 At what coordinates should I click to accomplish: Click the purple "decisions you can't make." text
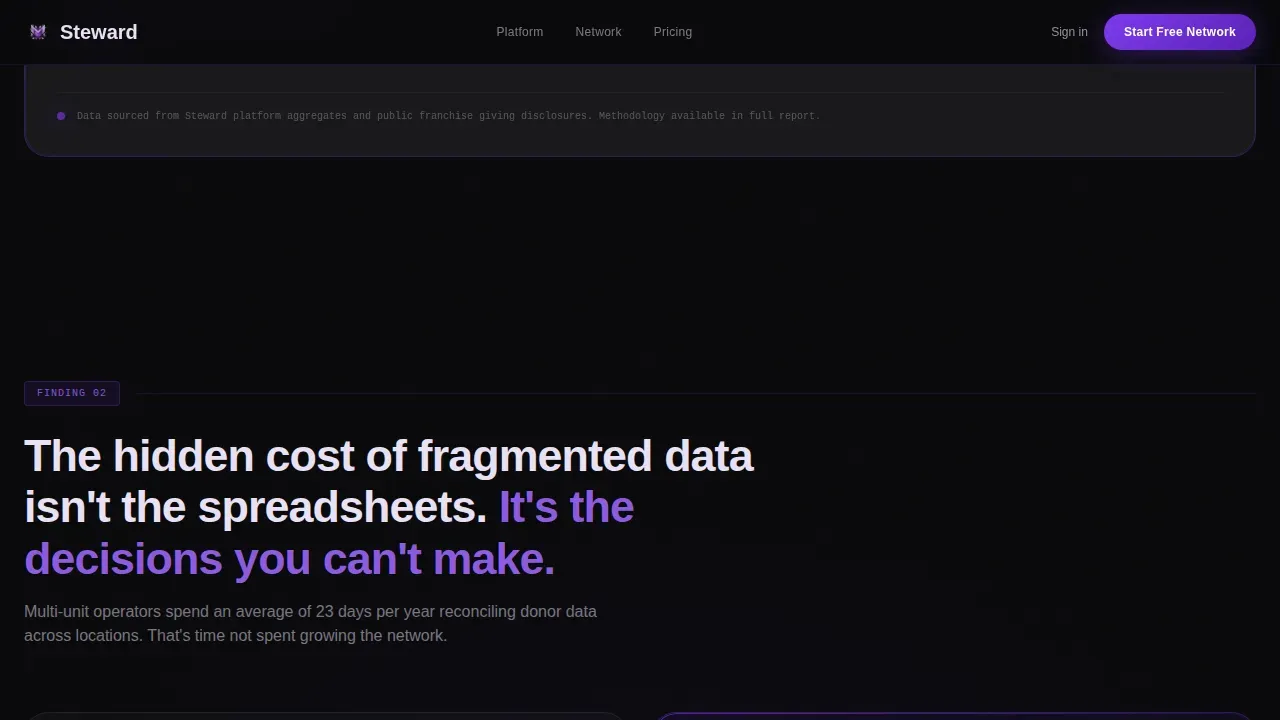tap(289, 559)
